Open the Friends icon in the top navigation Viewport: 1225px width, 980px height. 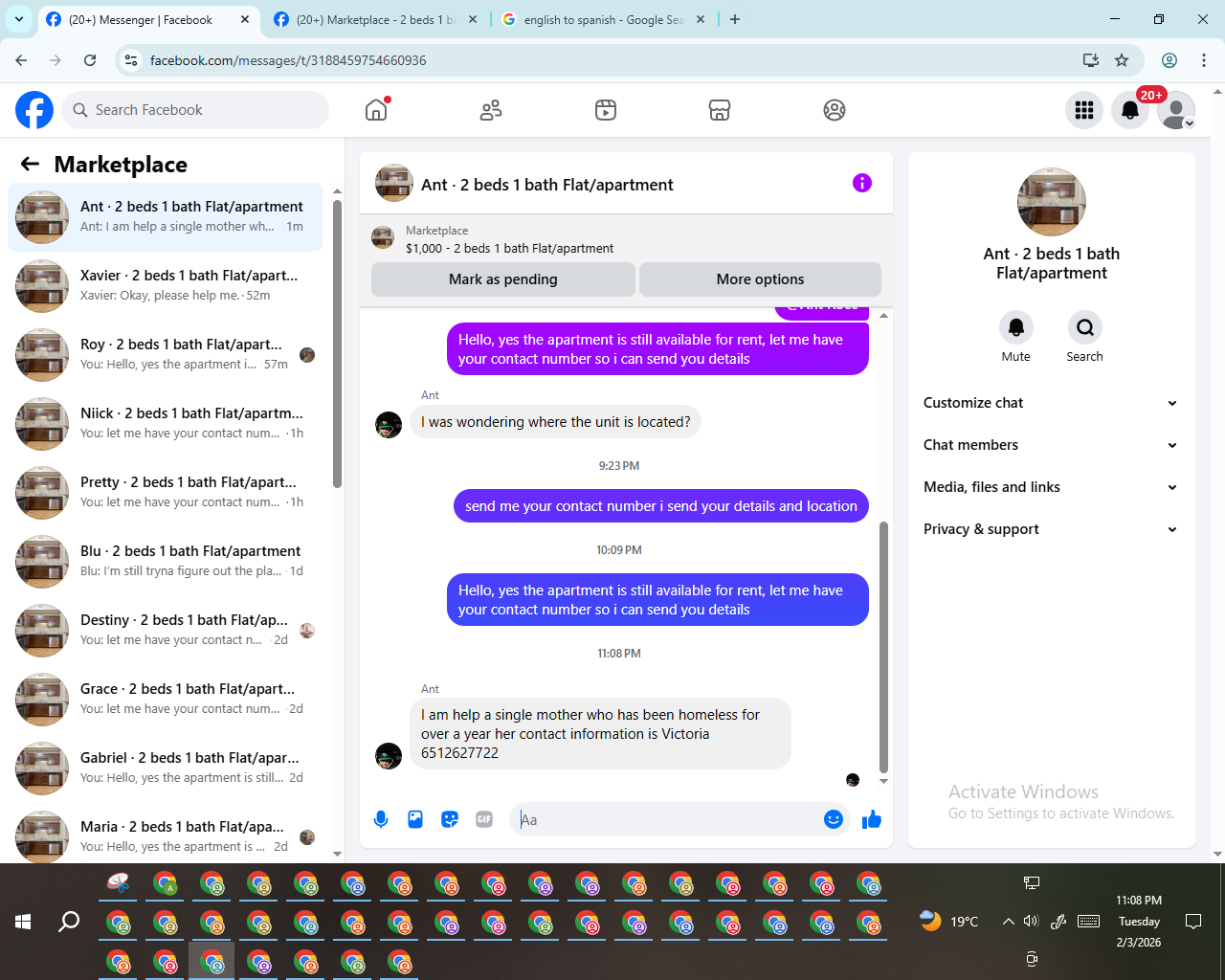[491, 110]
